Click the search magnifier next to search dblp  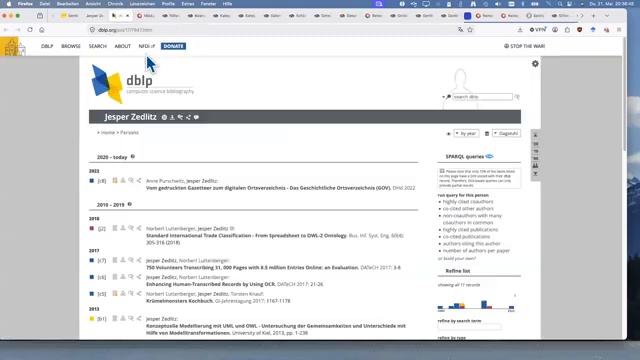517,97
